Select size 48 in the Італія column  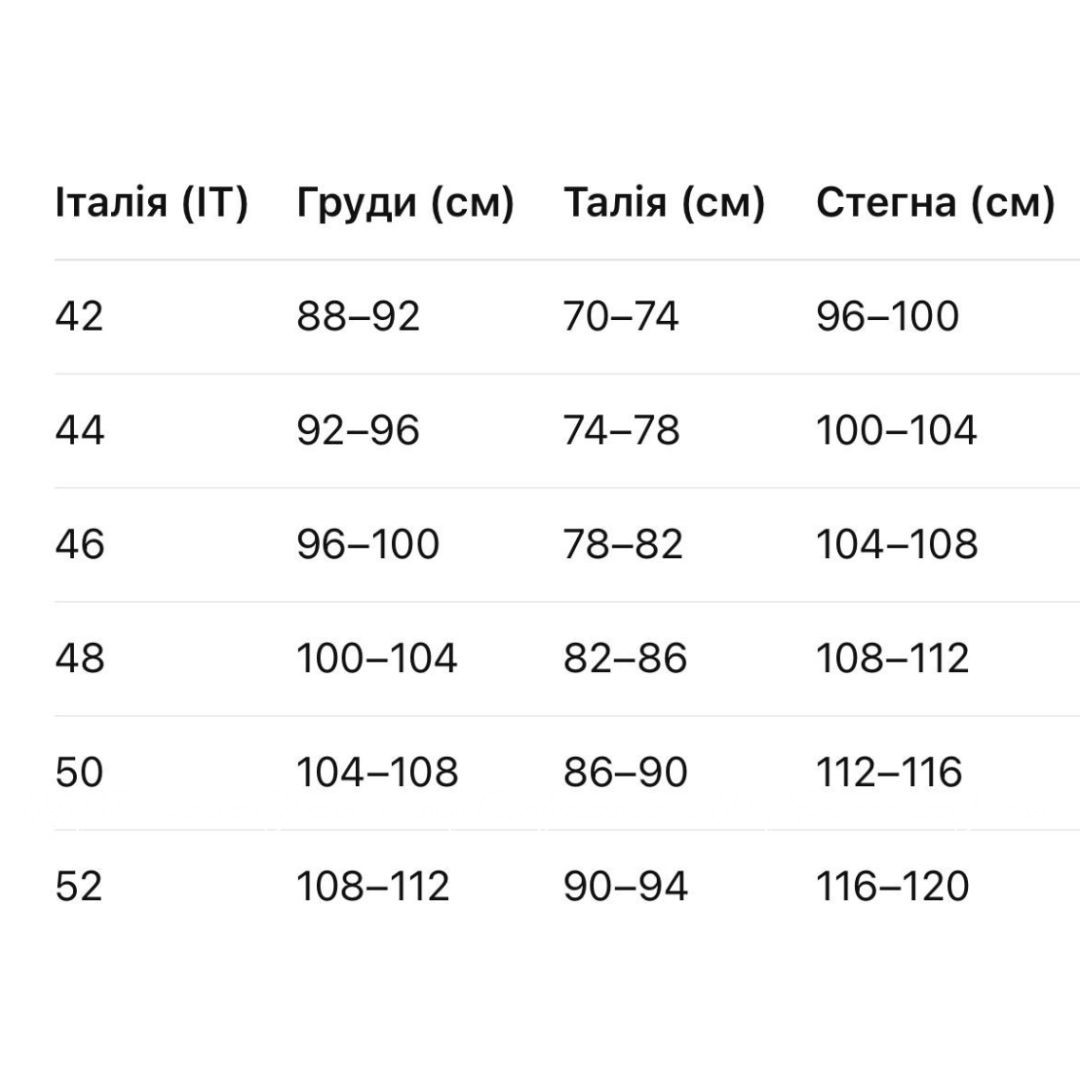[79, 659]
